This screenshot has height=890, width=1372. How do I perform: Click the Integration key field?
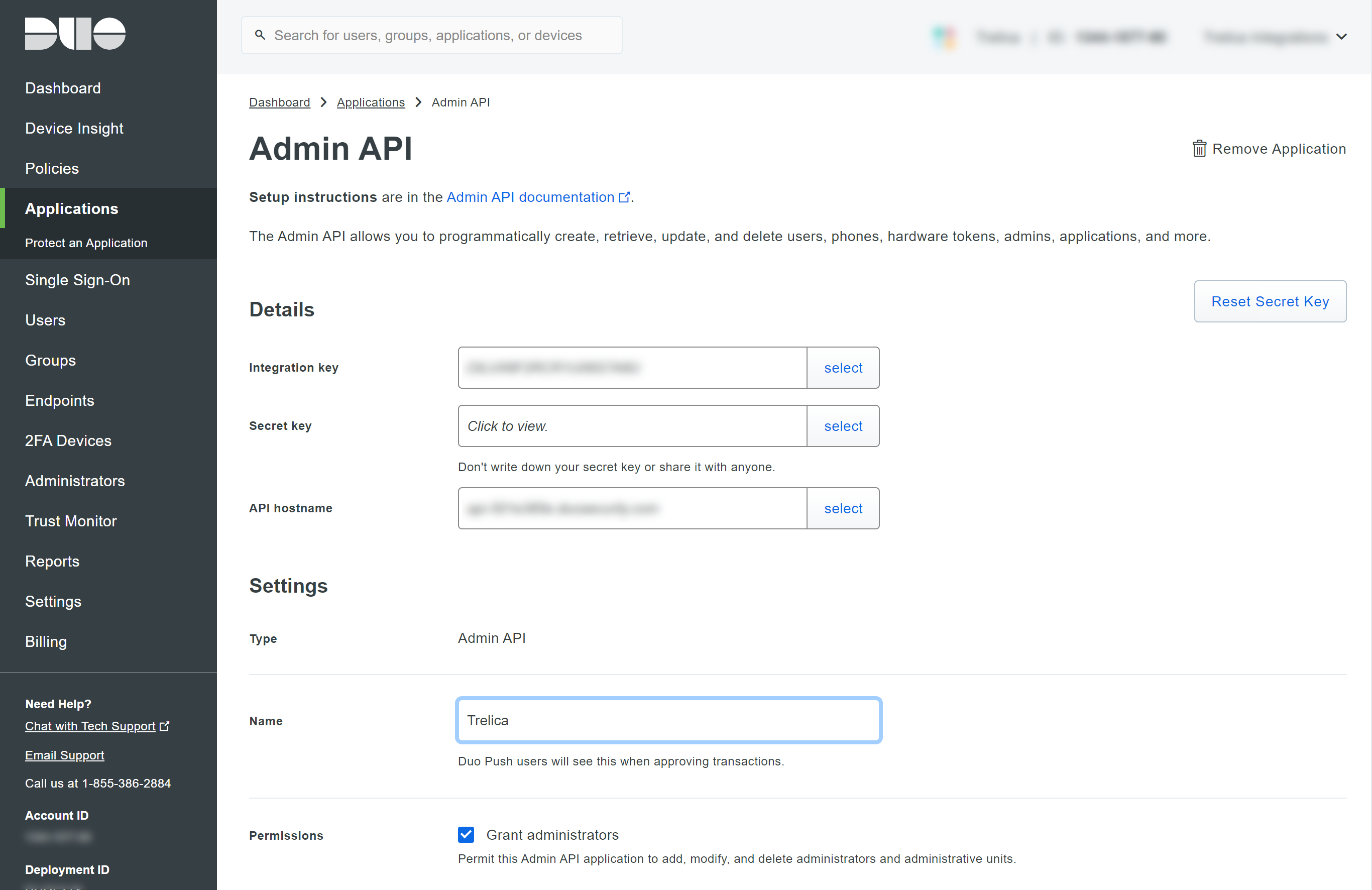pos(632,368)
